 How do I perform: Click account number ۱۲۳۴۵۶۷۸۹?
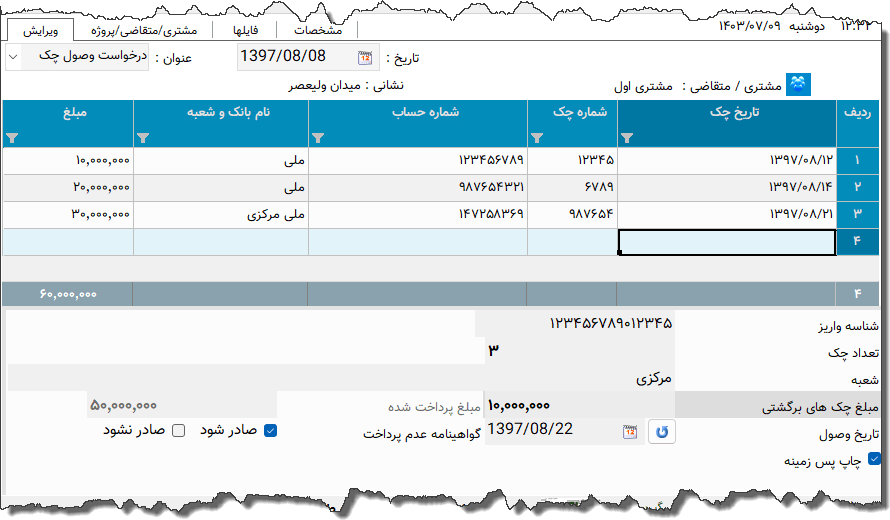[418, 161]
